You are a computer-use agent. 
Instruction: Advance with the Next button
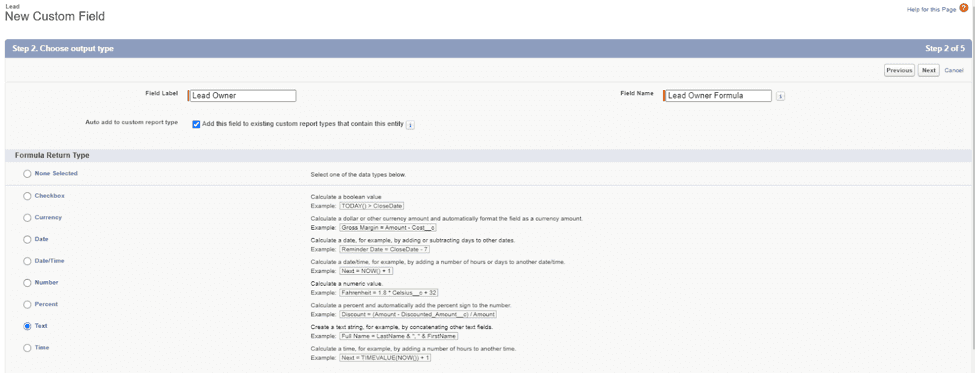[x=929, y=70]
